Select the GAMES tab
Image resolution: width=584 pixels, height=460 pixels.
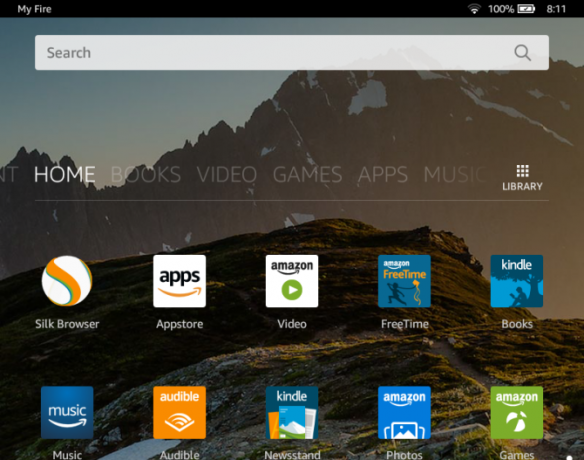[308, 174]
